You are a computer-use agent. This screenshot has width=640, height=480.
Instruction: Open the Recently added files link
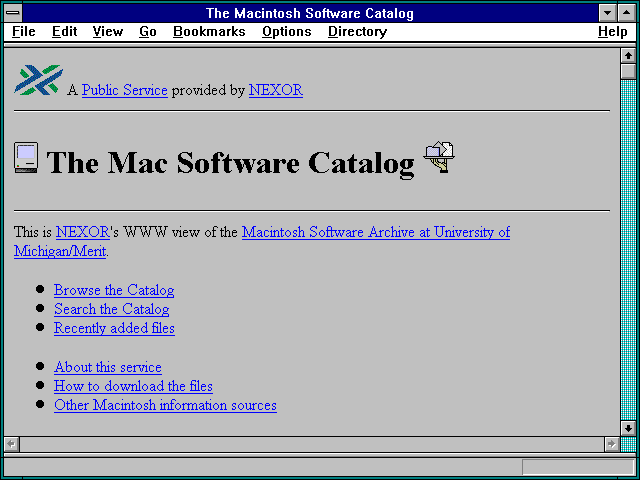[114, 328]
